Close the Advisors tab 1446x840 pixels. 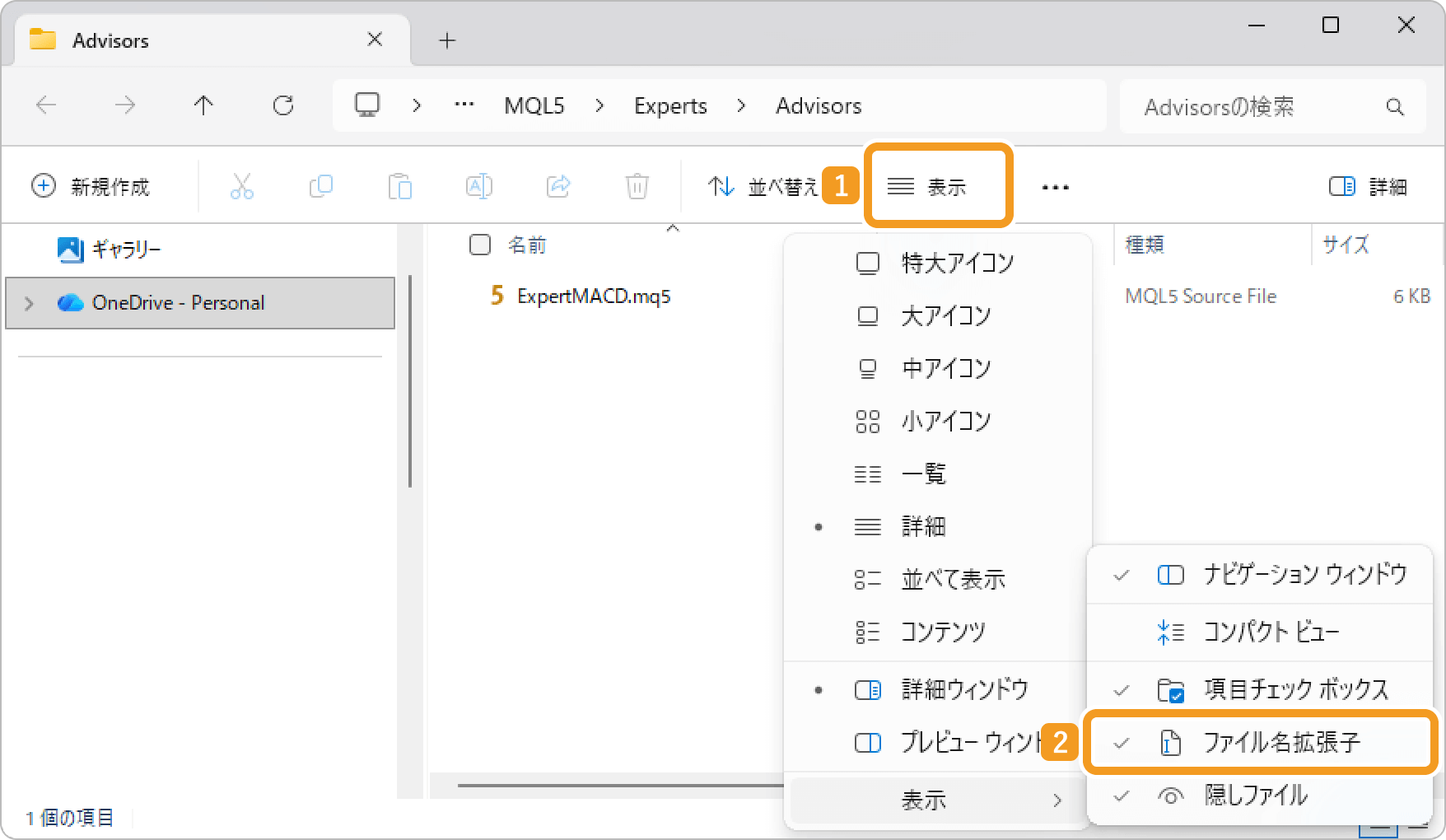tap(375, 40)
